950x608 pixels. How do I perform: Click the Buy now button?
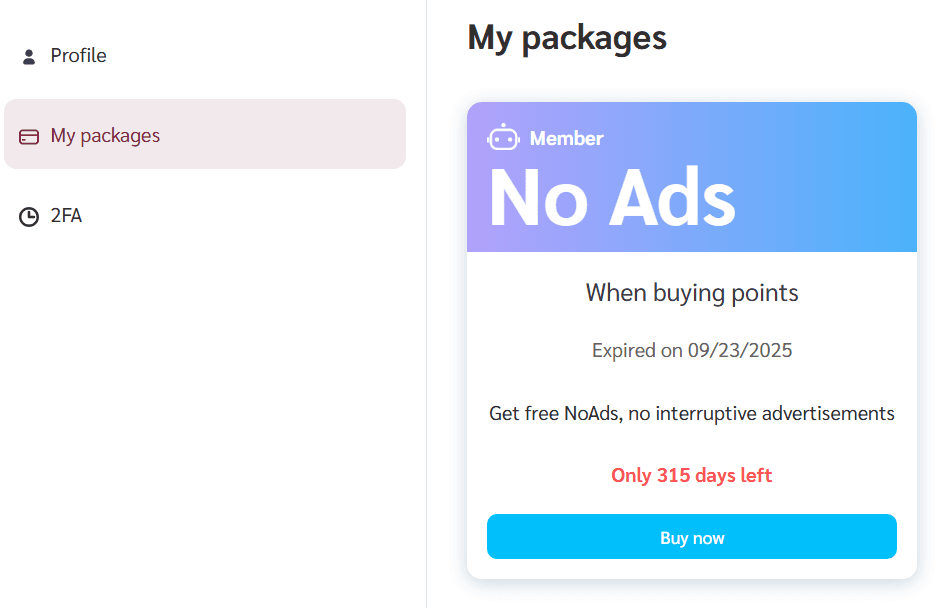[x=691, y=537]
